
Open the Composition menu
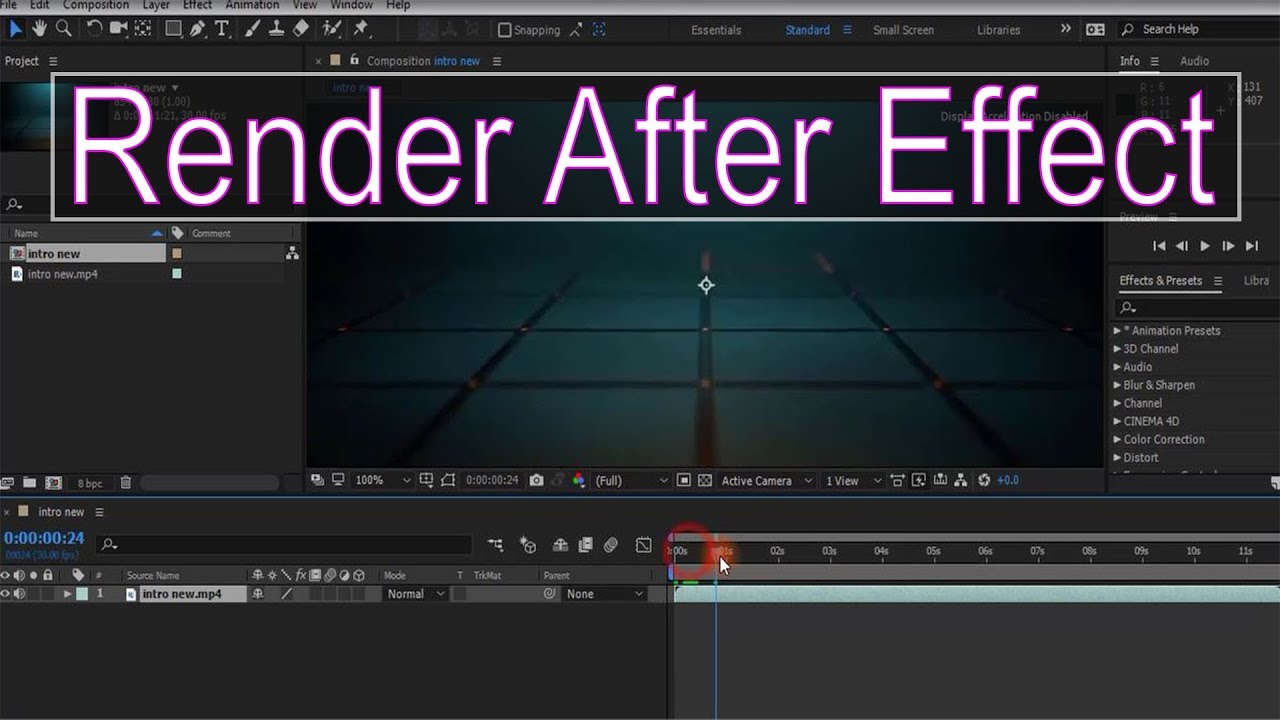coord(96,5)
